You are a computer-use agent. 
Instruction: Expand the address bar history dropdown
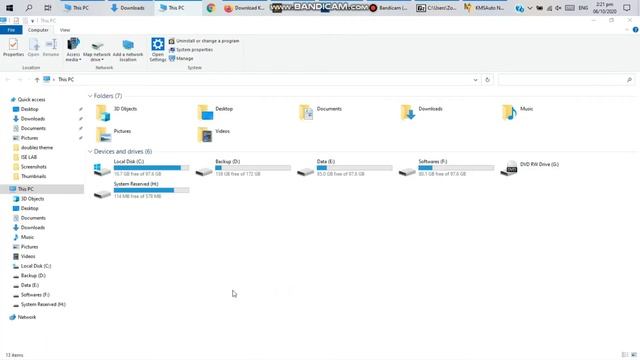click(x=475, y=80)
